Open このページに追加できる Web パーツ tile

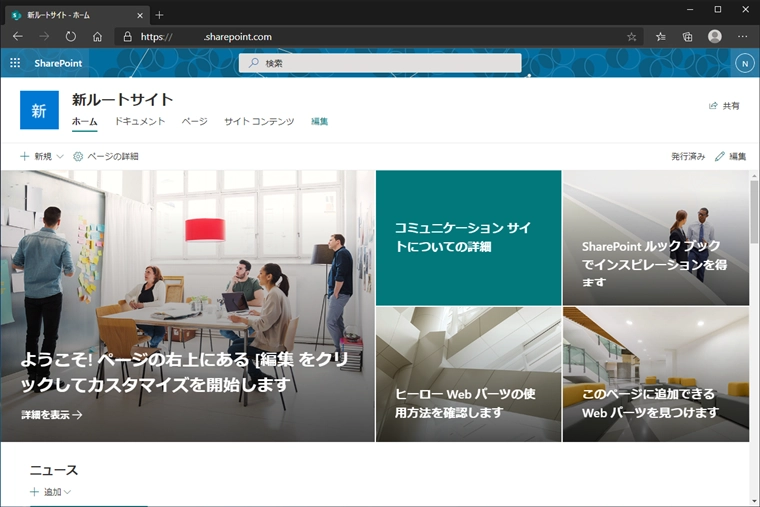point(656,374)
